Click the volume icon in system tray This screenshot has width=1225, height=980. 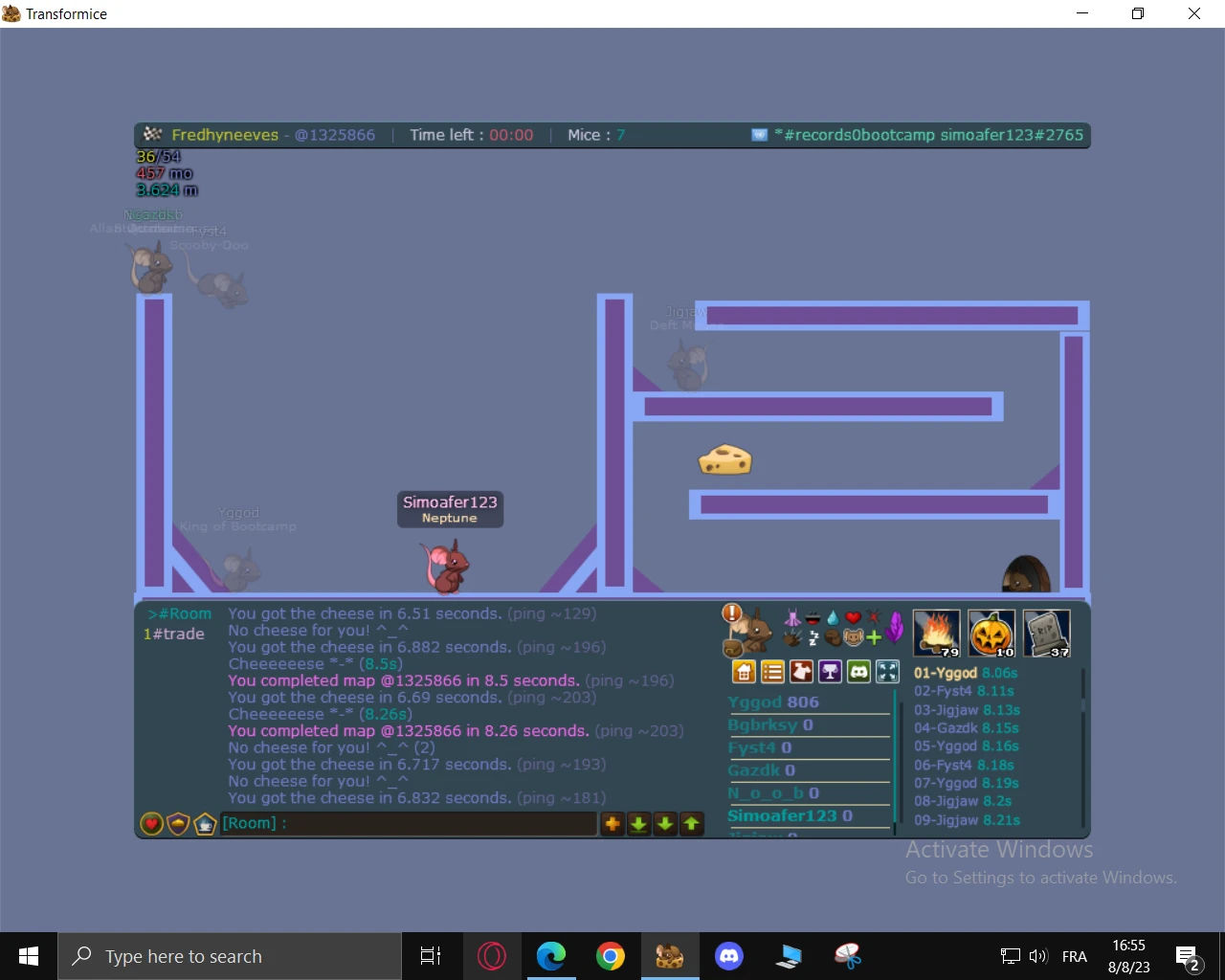pos(1038,956)
